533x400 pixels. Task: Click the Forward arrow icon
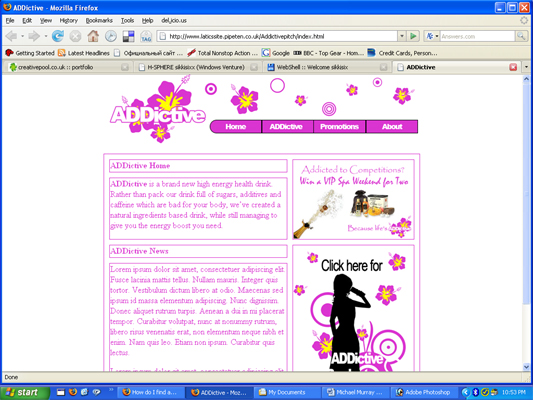(x=34, y=36)
